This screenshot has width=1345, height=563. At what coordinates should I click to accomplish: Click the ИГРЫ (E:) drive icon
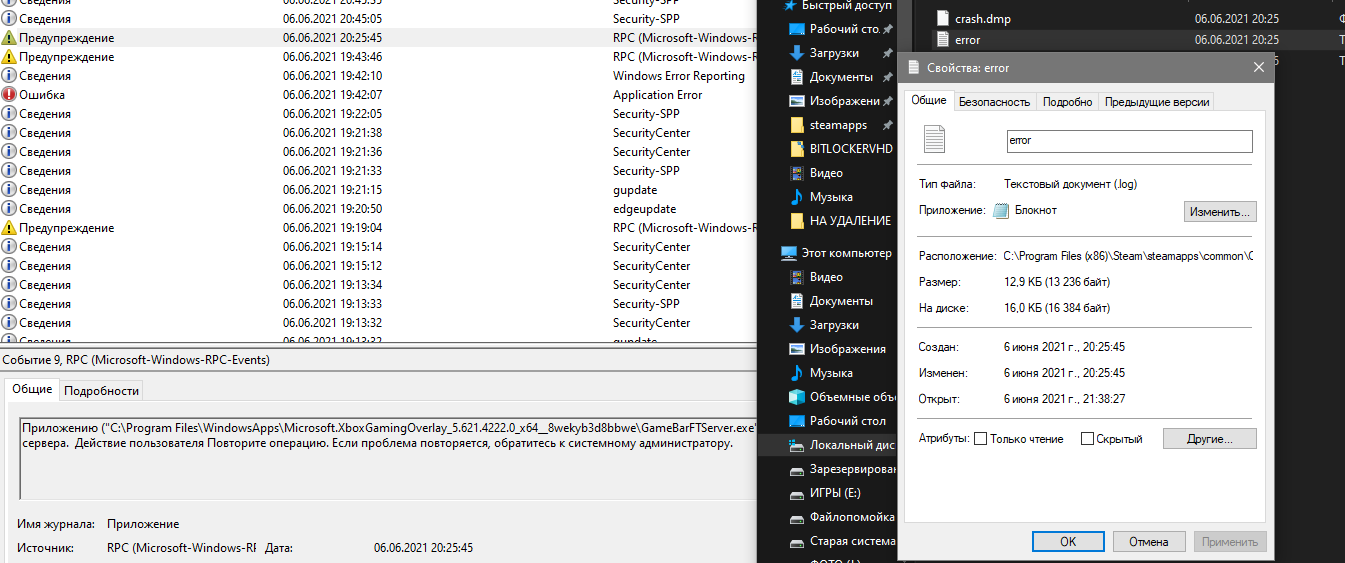(x=797, y=493)
